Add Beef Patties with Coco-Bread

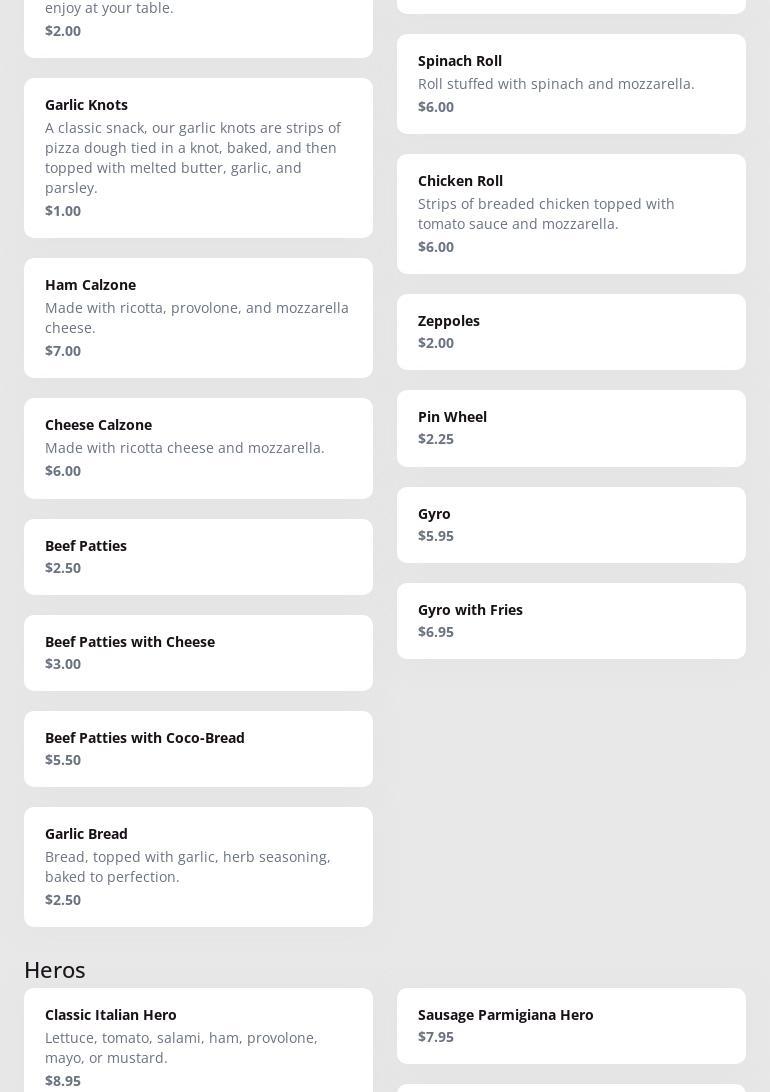pos(198,748)
